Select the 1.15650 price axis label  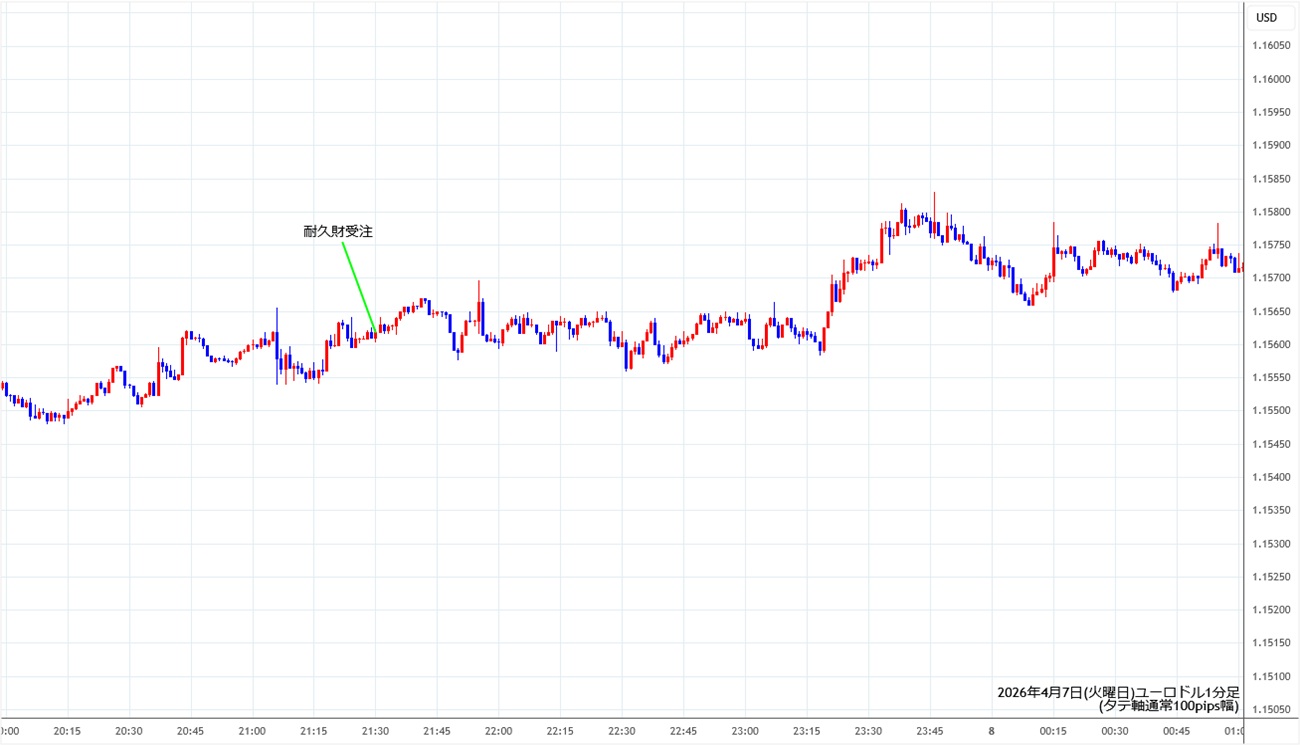pyautogui.click(x=1270, y=311)
